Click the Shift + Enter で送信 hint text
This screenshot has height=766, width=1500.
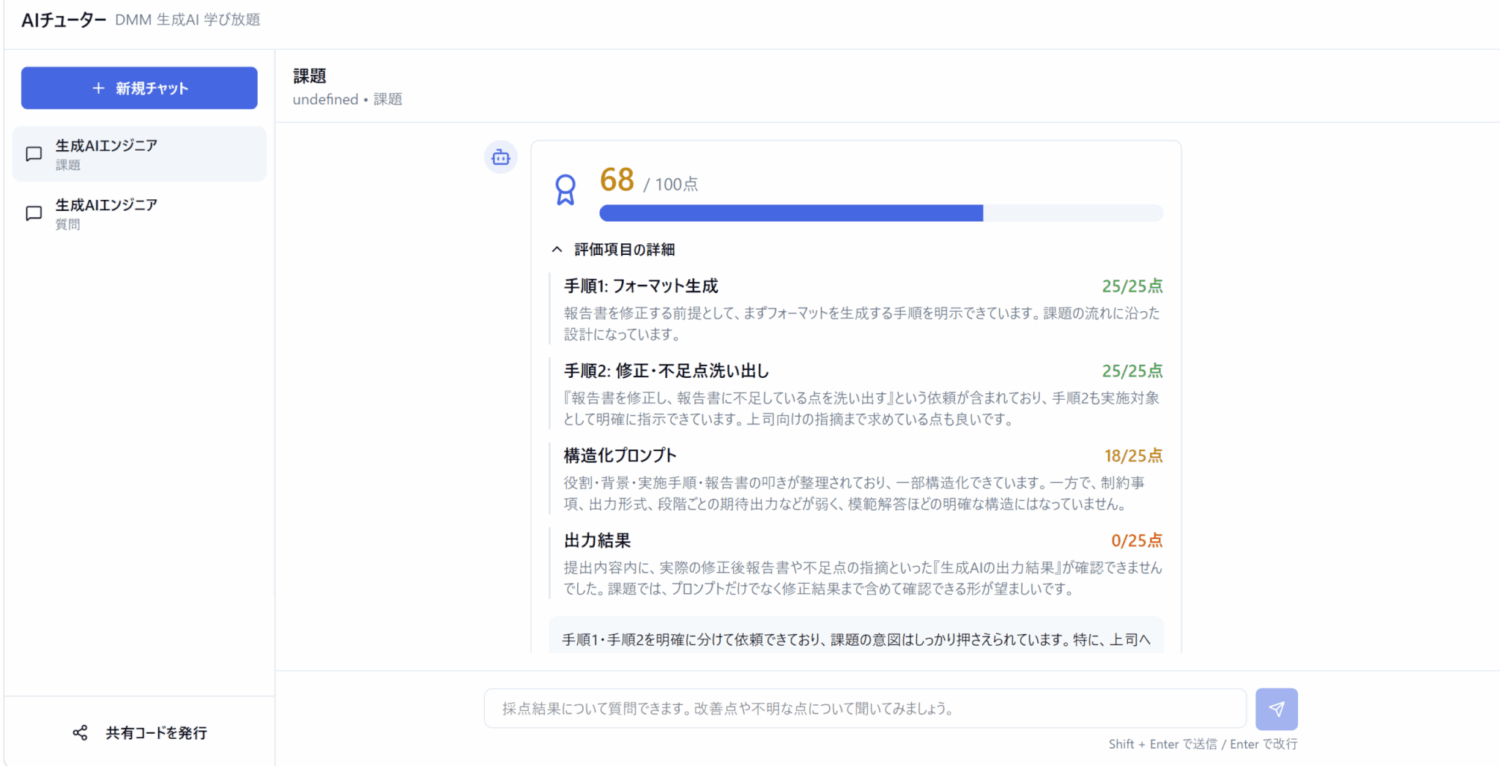(1203, 744)
